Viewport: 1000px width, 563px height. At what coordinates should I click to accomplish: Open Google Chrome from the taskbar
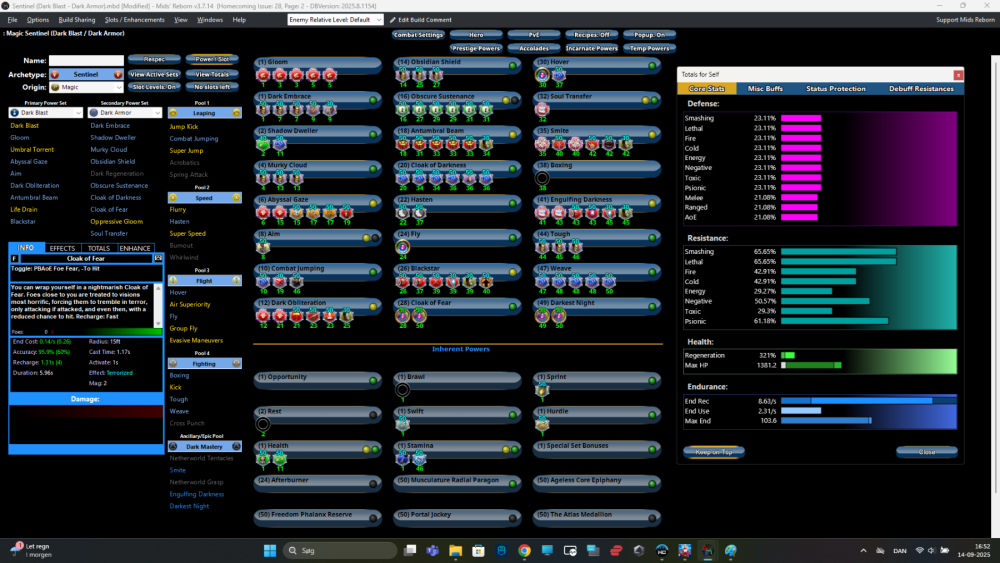pyautogui.click(x=525, y=551)
